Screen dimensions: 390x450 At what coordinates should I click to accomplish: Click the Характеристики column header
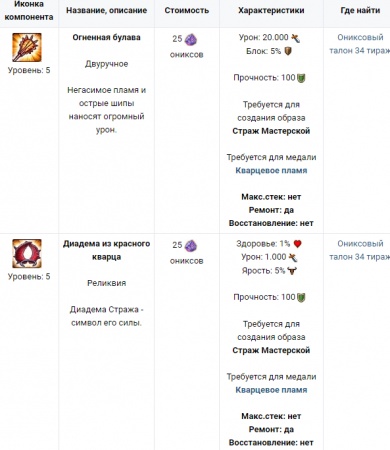tap(271, 10)
